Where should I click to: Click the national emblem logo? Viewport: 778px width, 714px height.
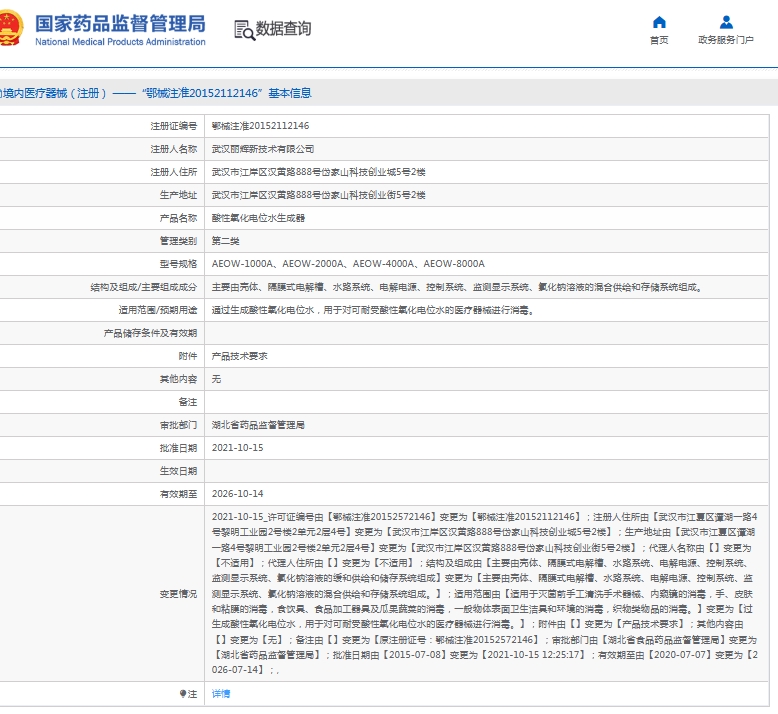point(10,28)
